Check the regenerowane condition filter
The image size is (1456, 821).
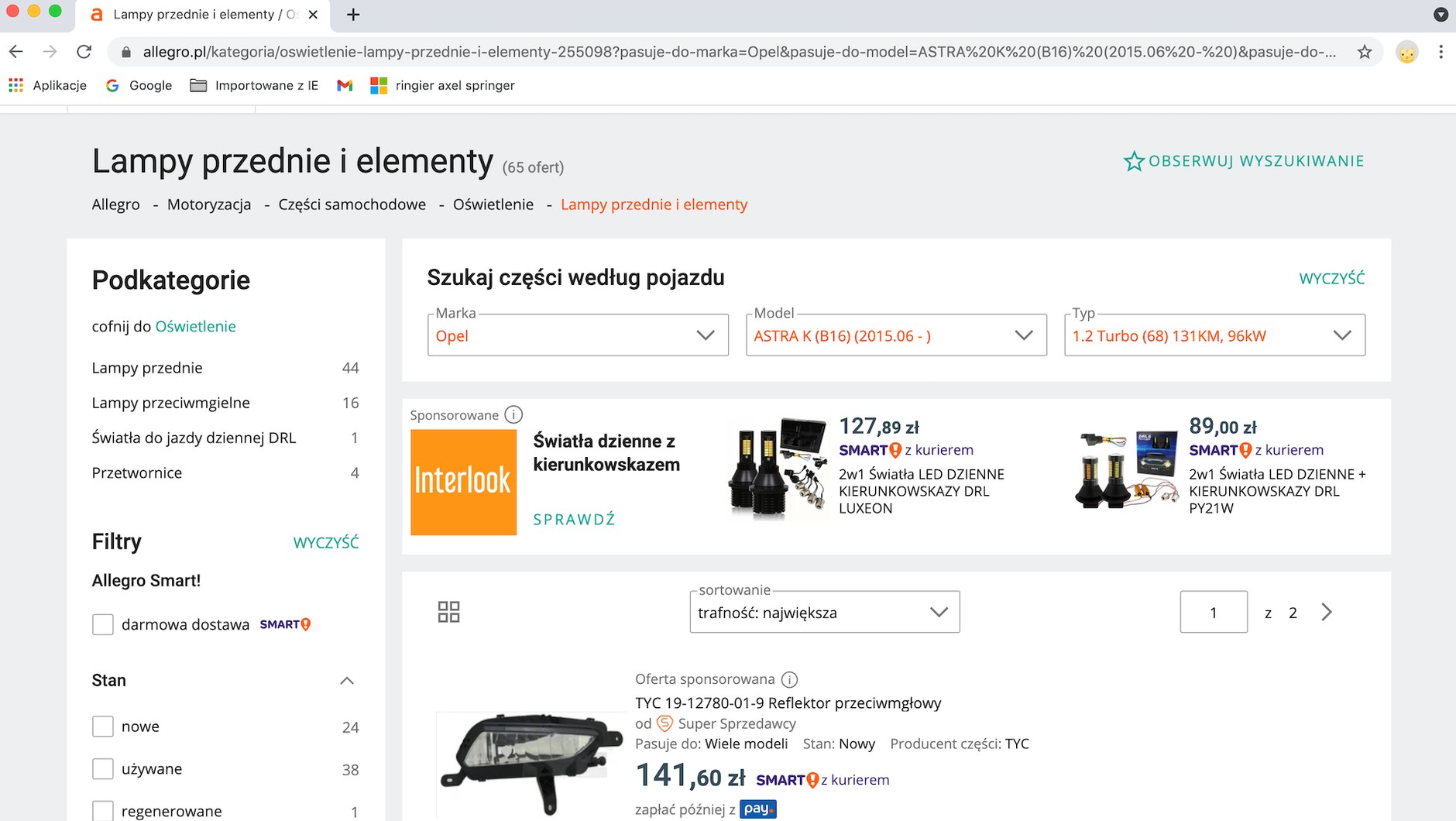tap(102, 811)
